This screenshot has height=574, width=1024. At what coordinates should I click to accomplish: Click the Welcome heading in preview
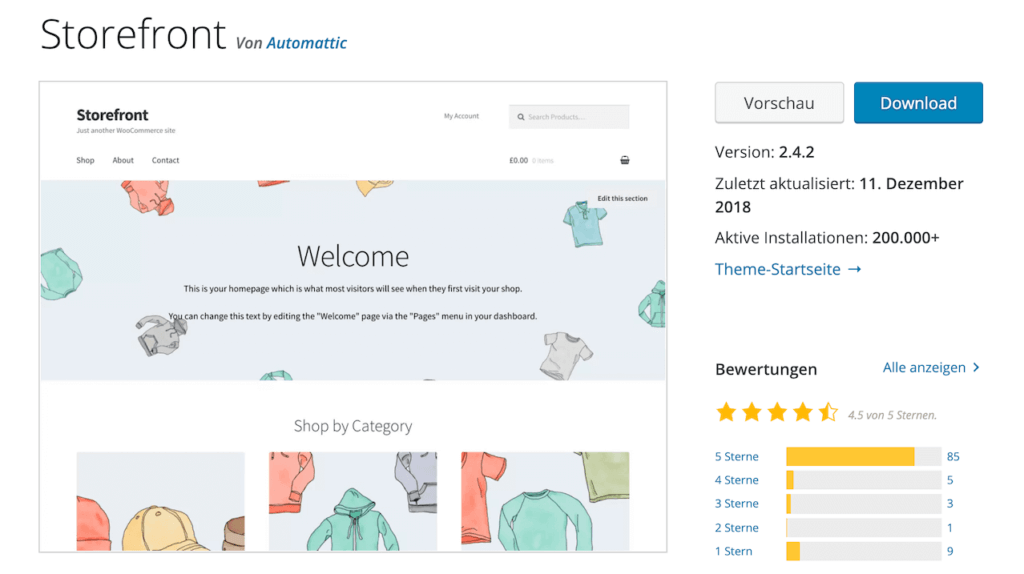[353, 256]
